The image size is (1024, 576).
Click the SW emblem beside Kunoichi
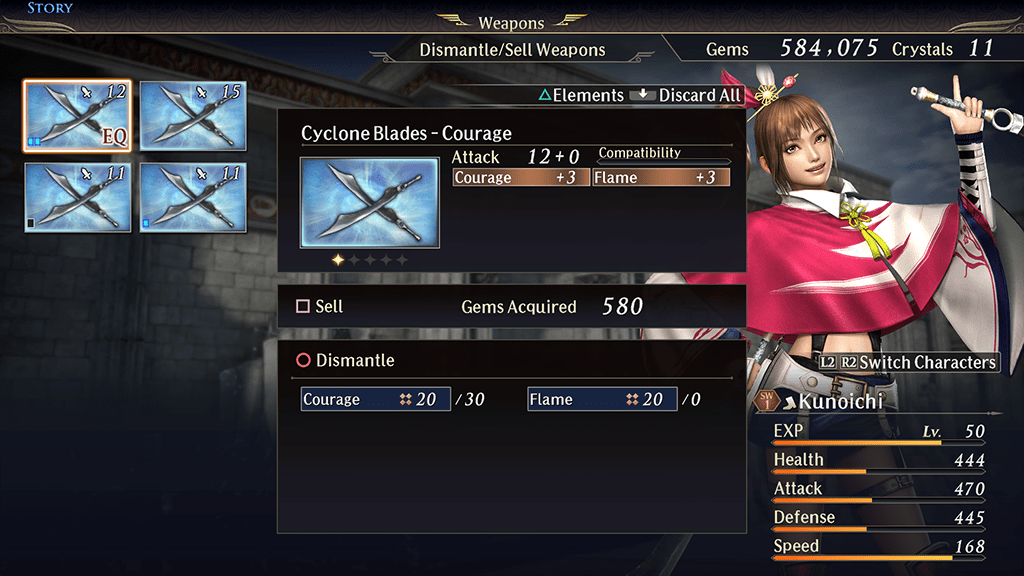767,401
